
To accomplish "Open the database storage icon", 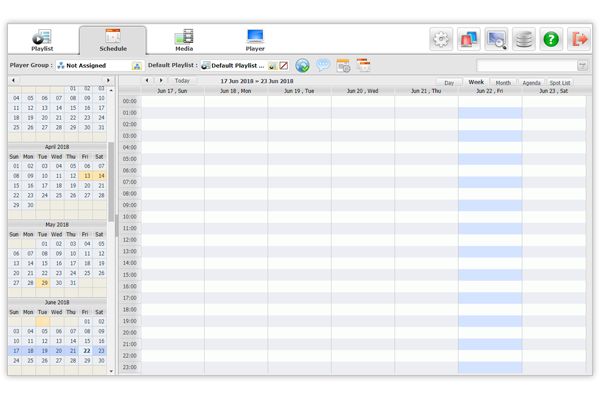I will [x=524, y=40].
